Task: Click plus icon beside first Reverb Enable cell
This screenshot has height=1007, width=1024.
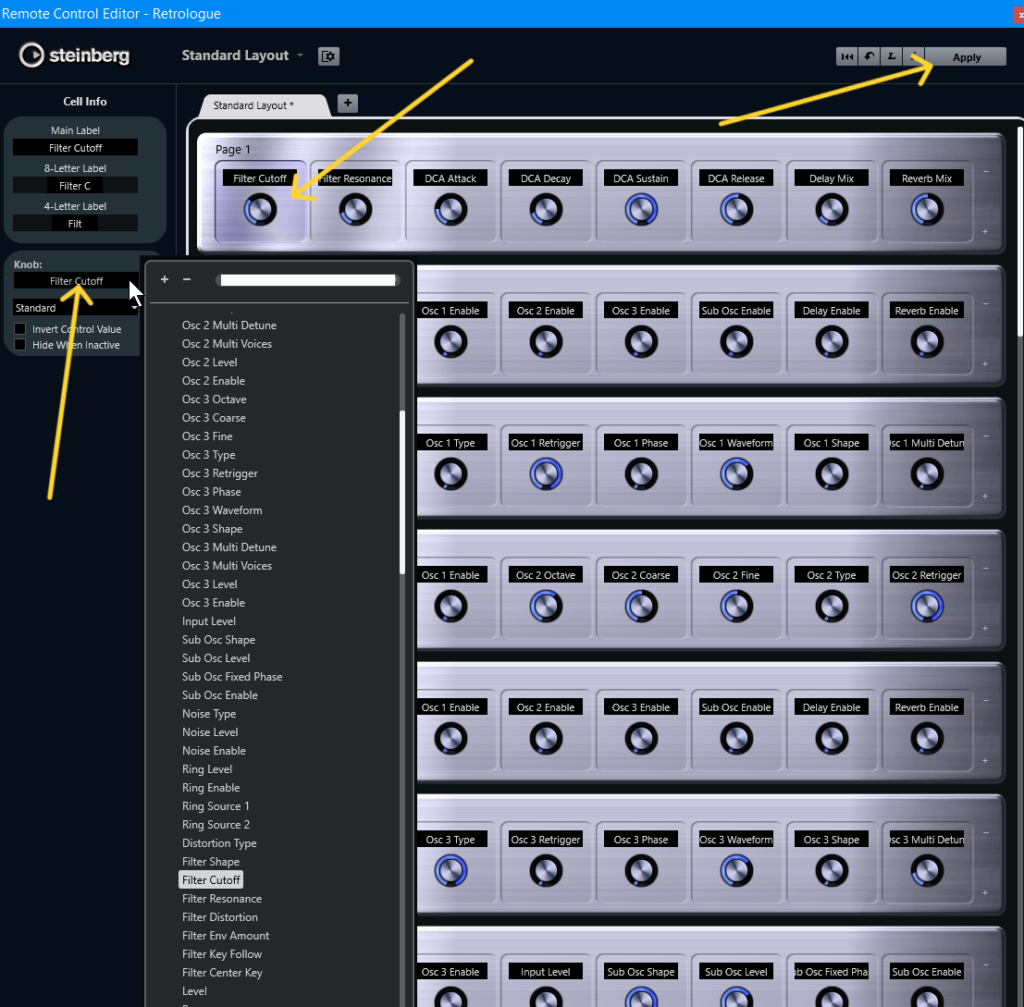Action: pyautogui.click(x=985, y=364)
